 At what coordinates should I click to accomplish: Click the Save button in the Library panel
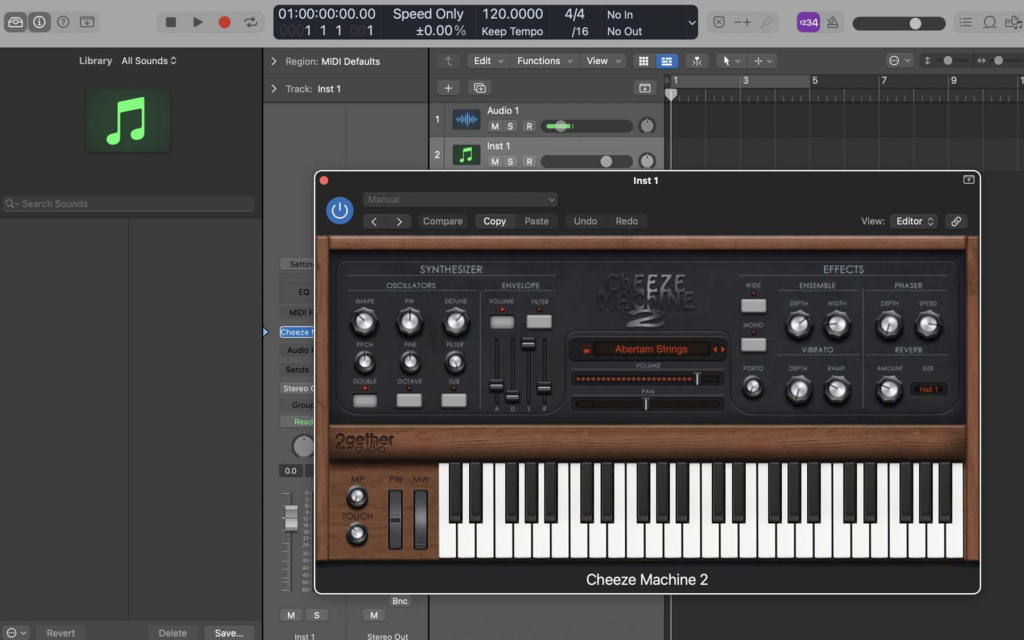pyautogui.click(x=229, y=632)
